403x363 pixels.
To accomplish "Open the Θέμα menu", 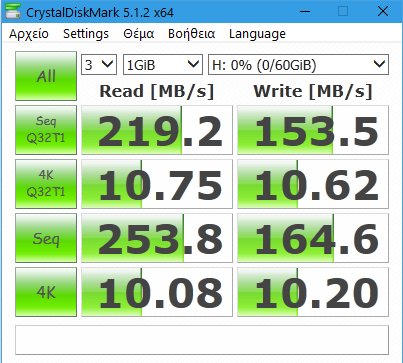I will pos(138,34).
